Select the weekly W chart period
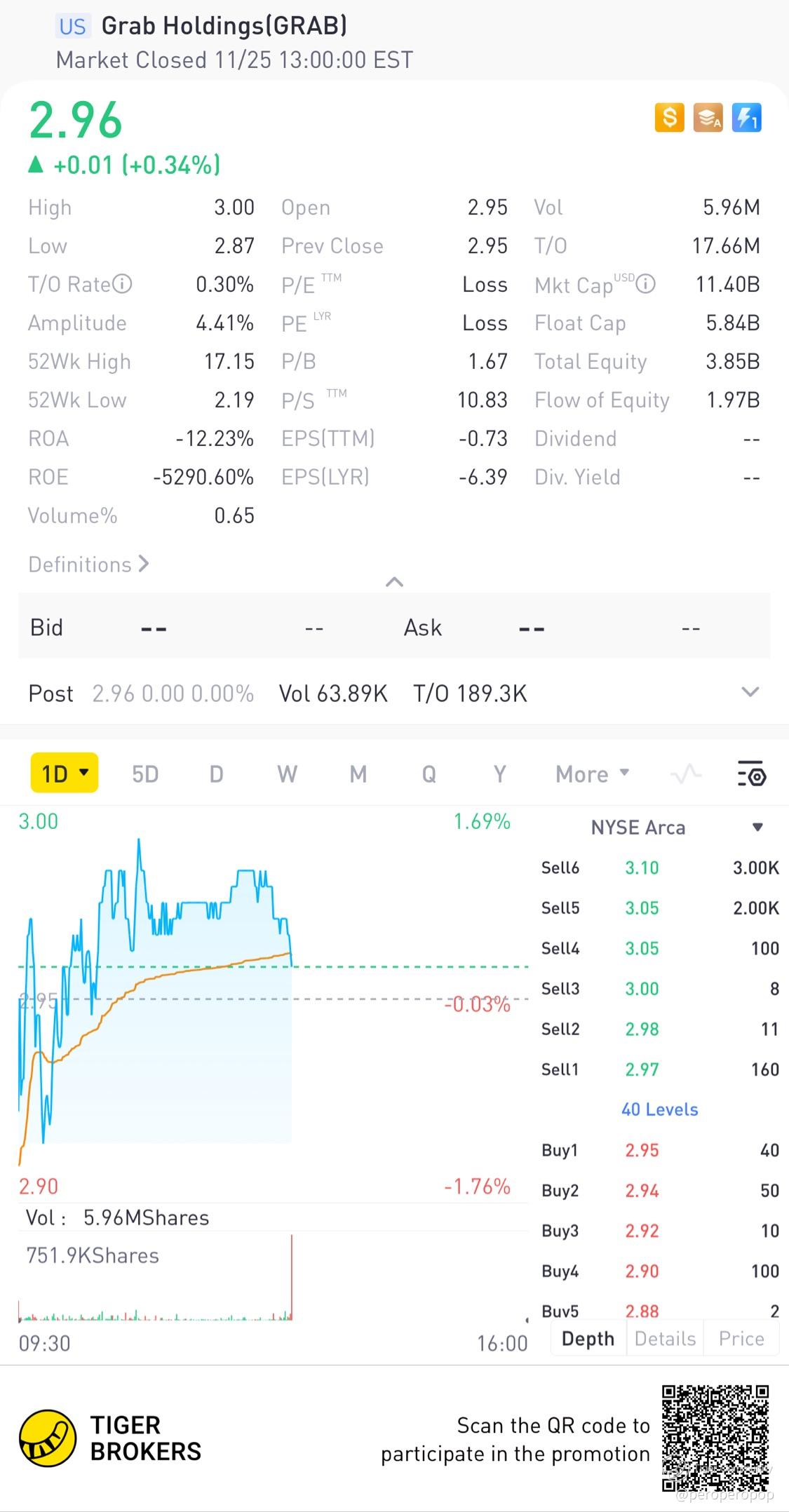The width and height of the screenshot is (789, 1512). pyautogui.click(x=287, y=774)
